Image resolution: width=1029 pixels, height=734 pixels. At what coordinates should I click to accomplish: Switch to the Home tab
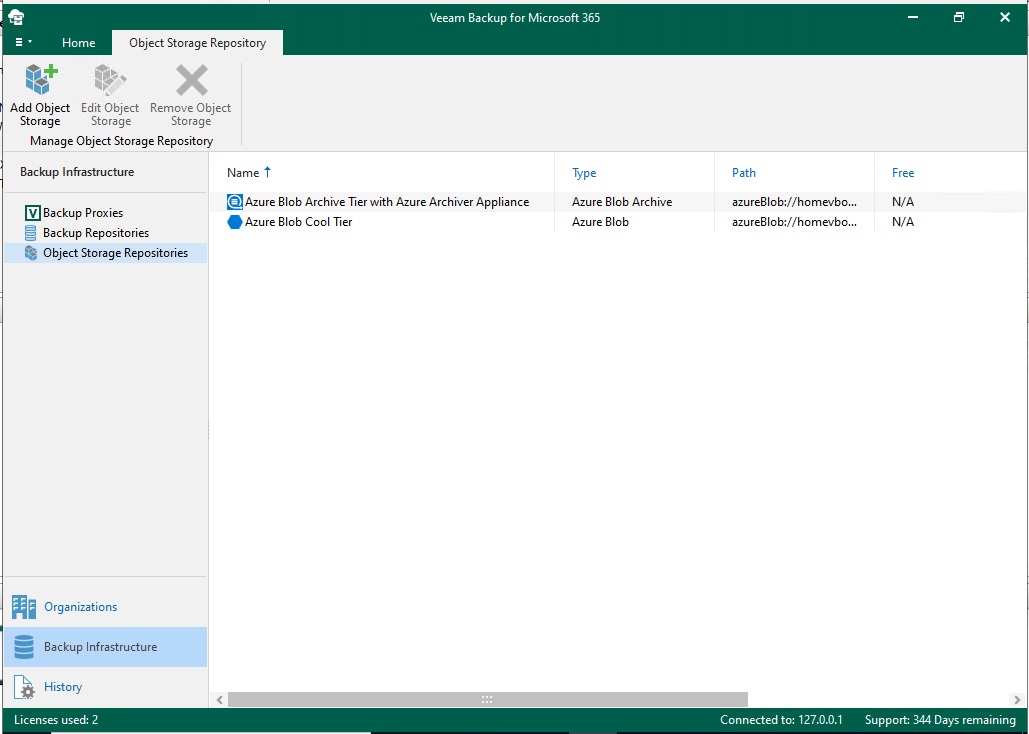point(78,43)
